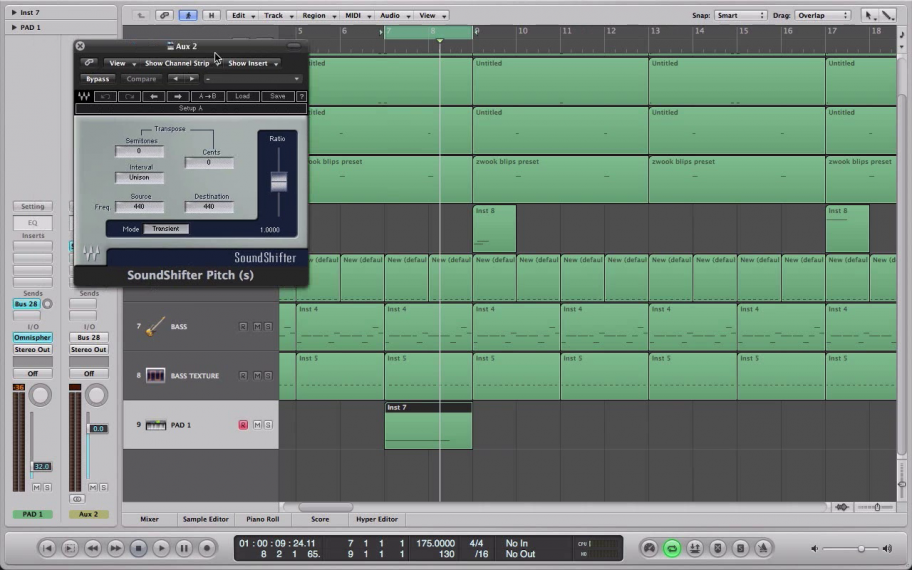Switch to the Mixer tab
Viewport: 912px width, 570px height.
pos(149,519)
